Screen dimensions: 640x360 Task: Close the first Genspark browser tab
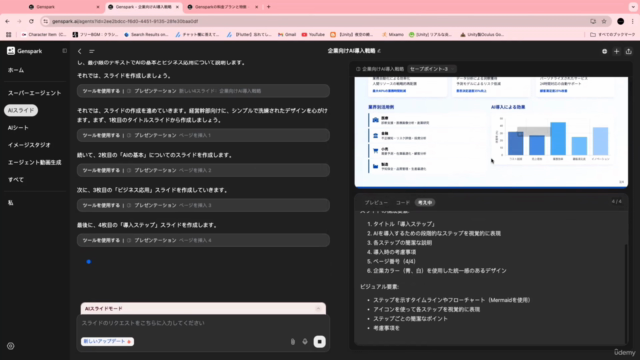coord(98,7)
